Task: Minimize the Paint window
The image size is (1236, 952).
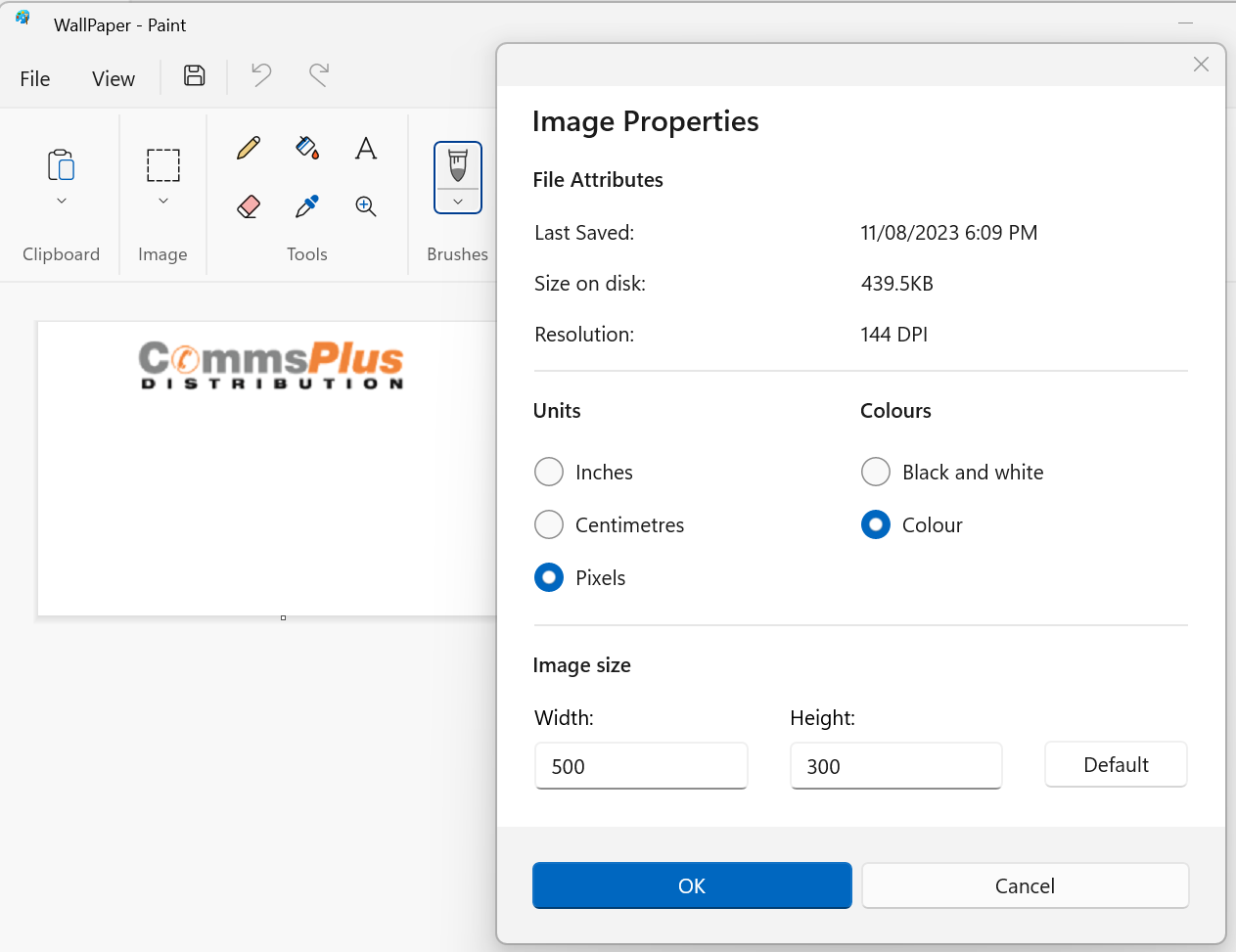Action: [x=1185, y=23]
